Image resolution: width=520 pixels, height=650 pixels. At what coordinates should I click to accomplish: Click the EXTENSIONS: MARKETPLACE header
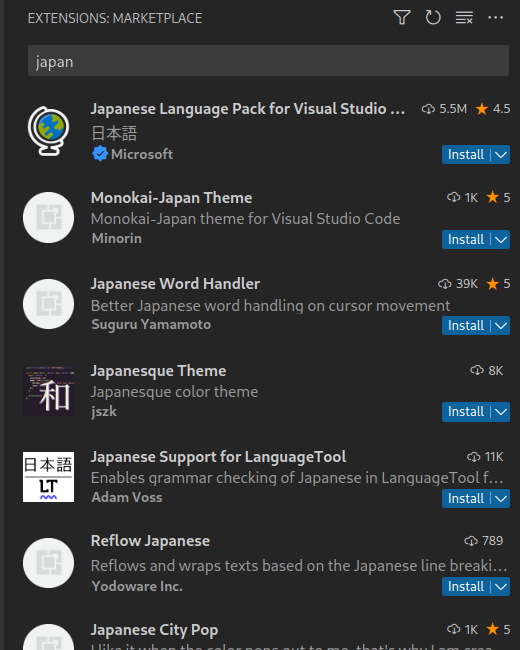coord(115,18)
